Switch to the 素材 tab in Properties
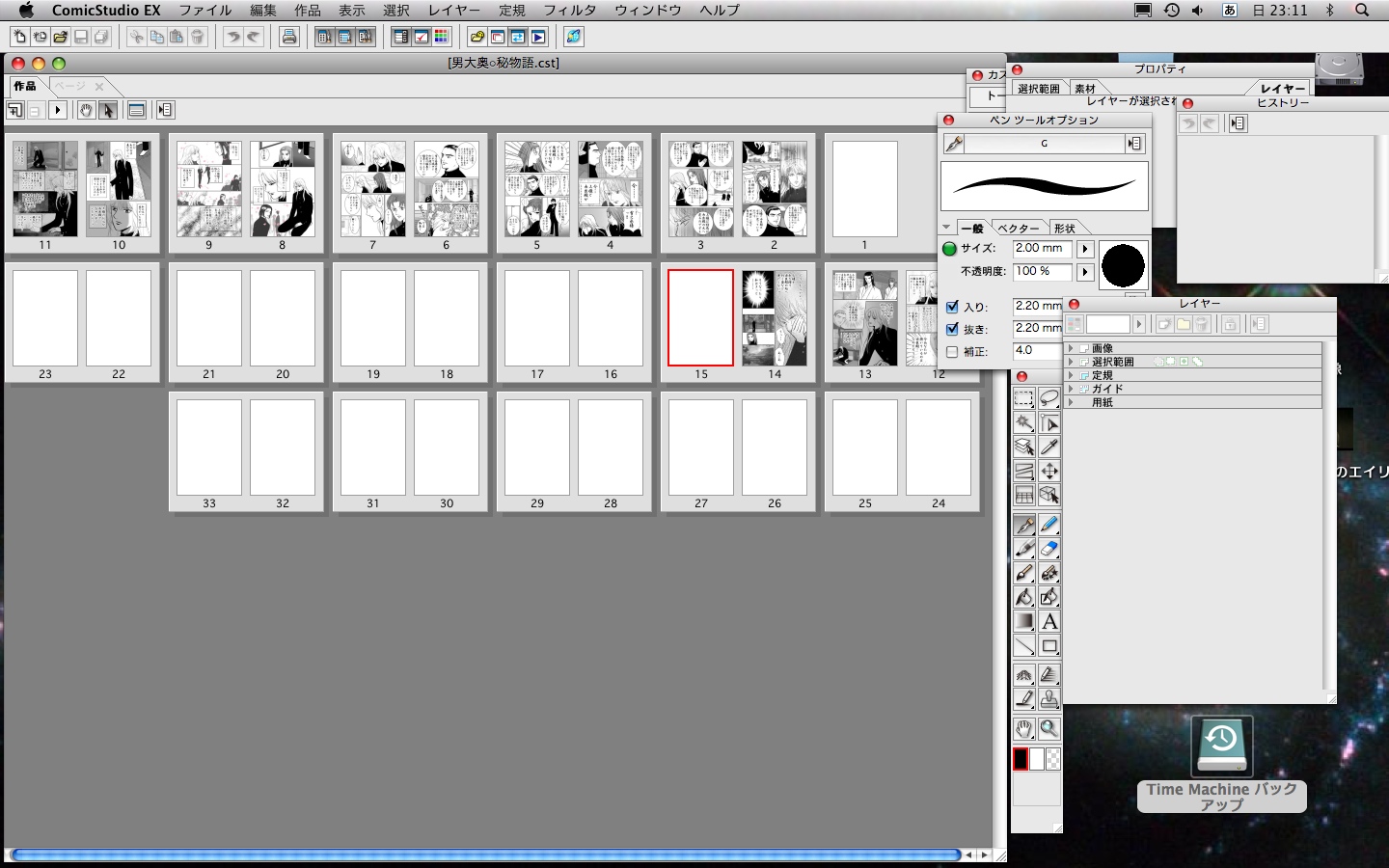Screen dimensions: 1389x868 (x=1085, y=89)
